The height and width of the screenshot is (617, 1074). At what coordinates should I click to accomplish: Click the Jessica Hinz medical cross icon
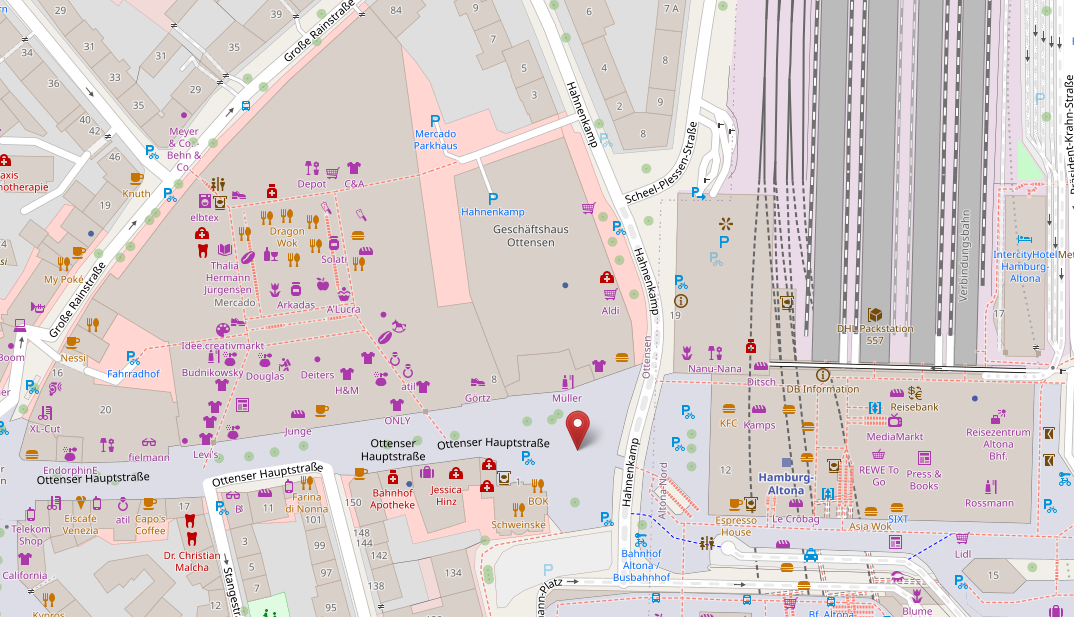(455, 474)
